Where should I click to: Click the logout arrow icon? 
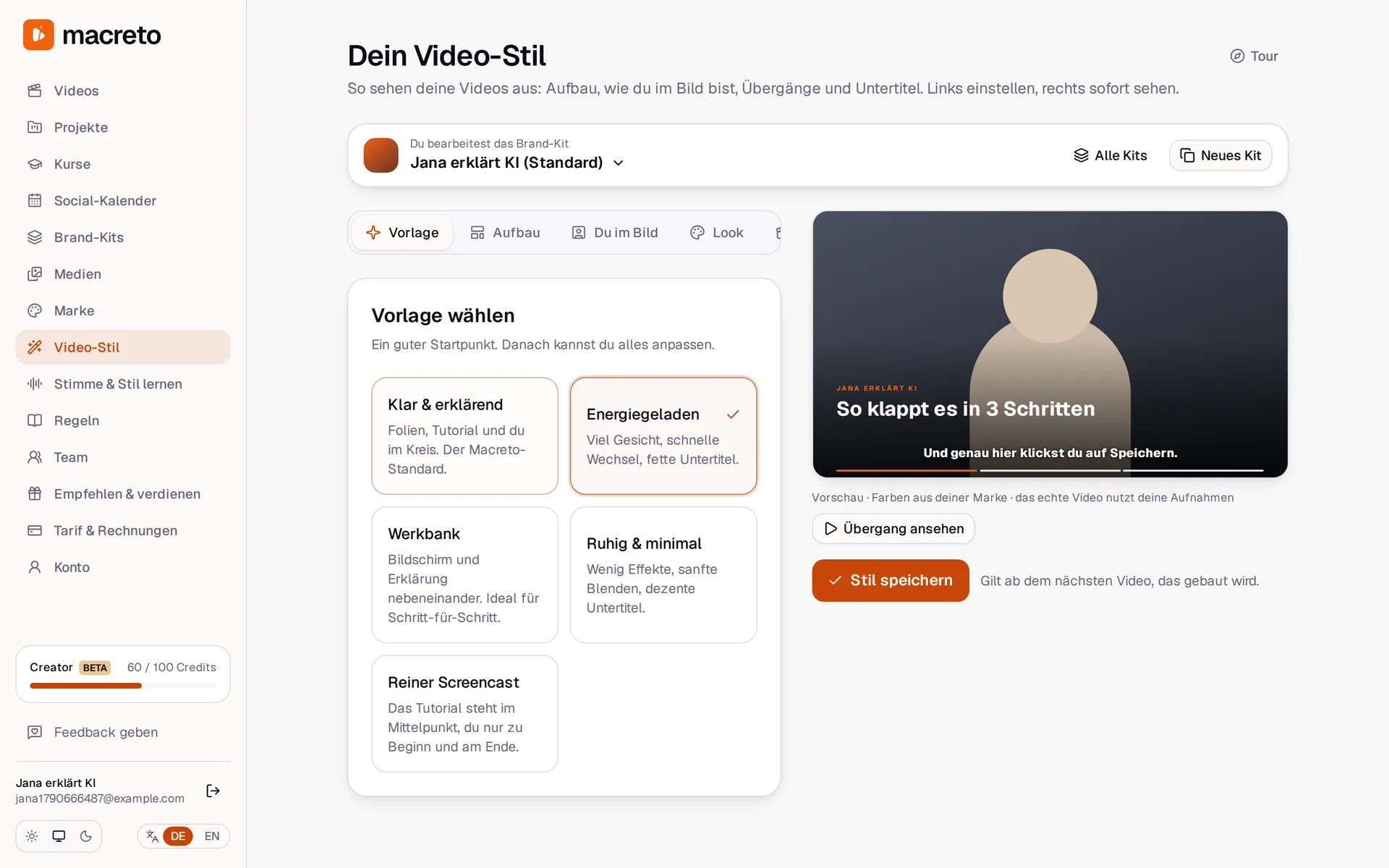point(213,791)
